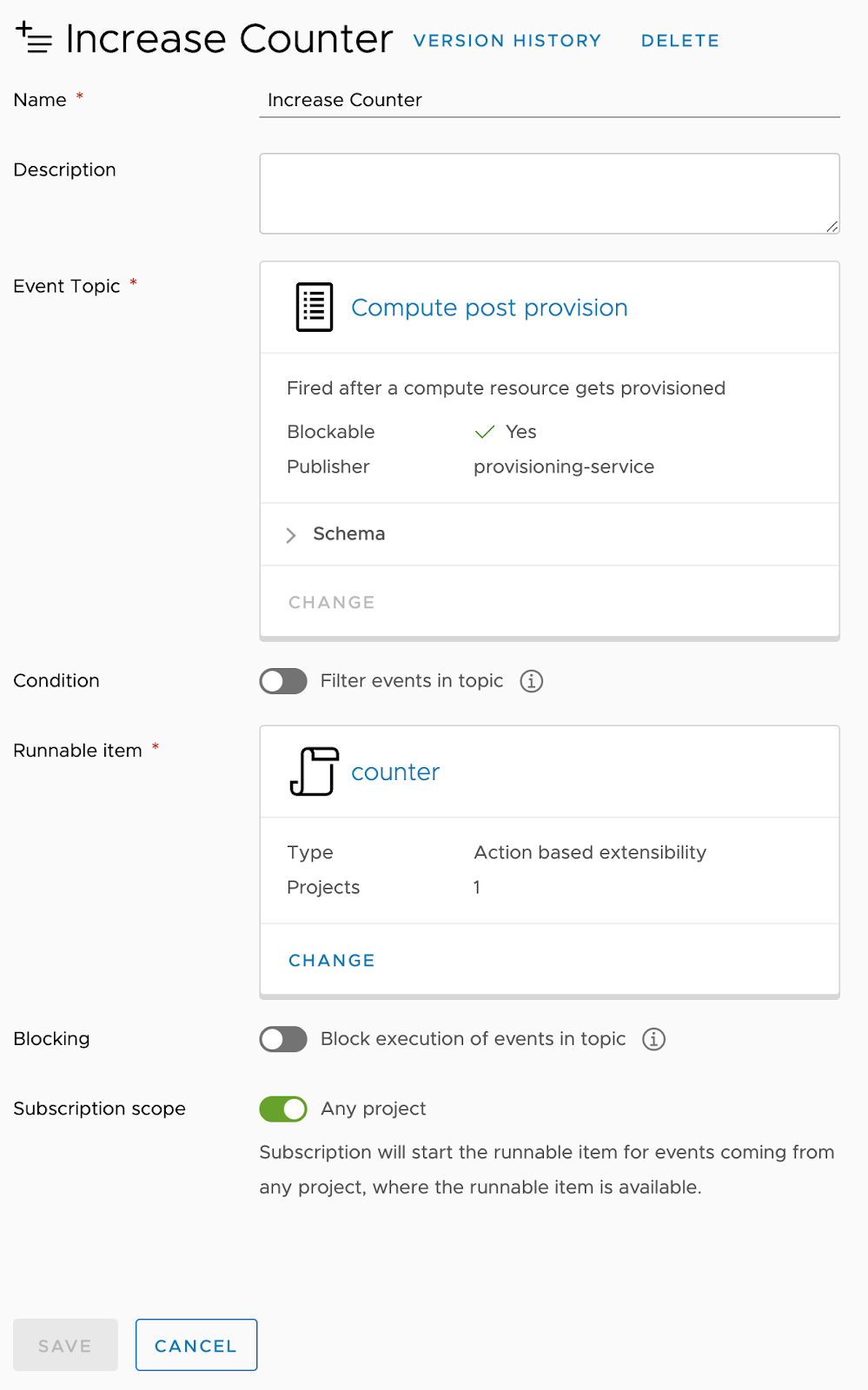The height and width of the screenshot is (1390, 868).
Task: Click the Save button
Action: [x=65, y=1345]
